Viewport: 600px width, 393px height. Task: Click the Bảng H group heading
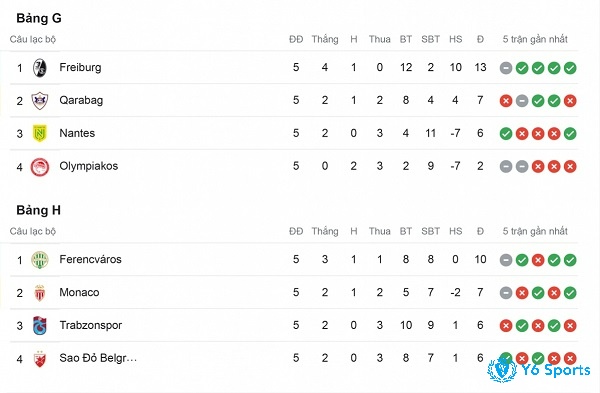pyautogui.click(x=38, y=210)
